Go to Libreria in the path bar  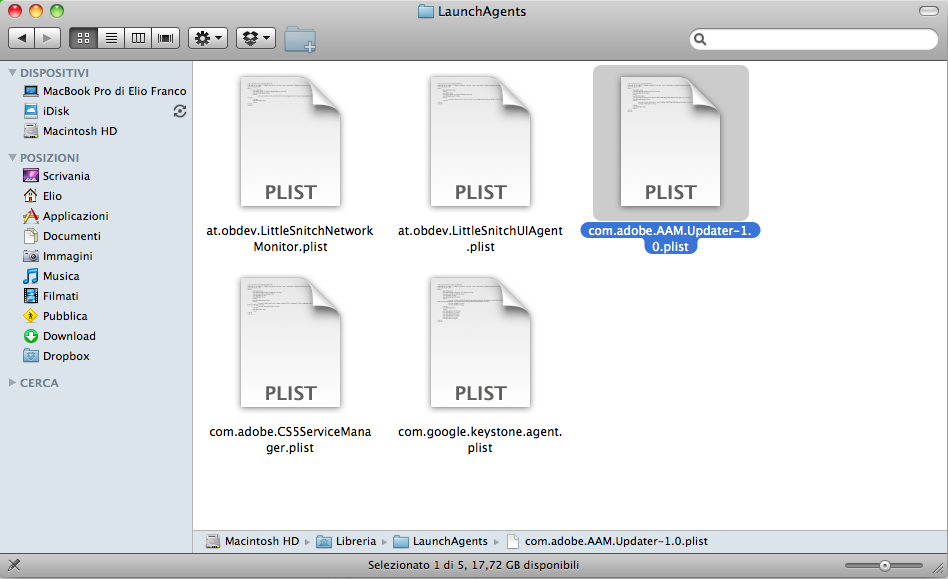[356, 541]
